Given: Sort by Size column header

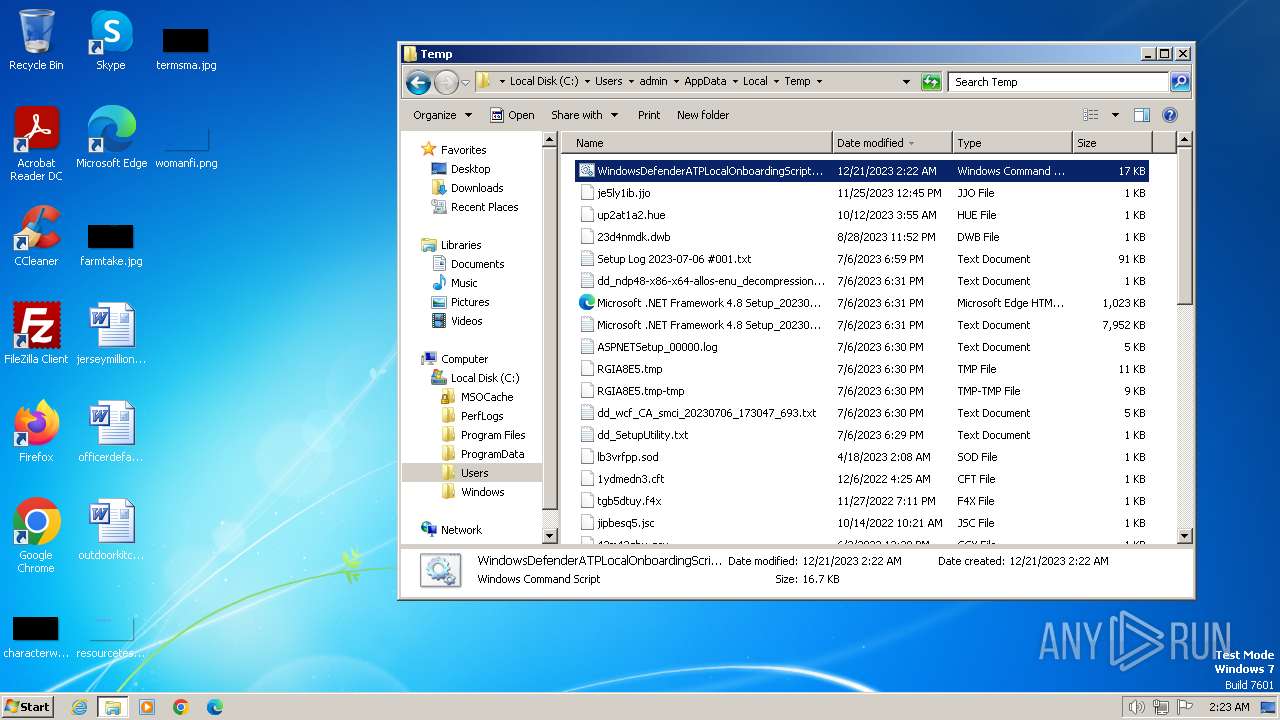Looking at the screenshot, I should point(1112,143).
